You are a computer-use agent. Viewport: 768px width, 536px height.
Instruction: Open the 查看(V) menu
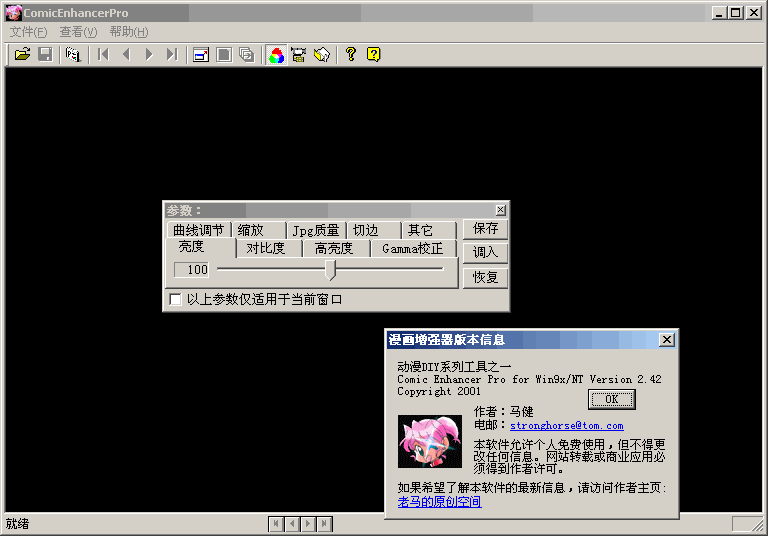[78, 32]
